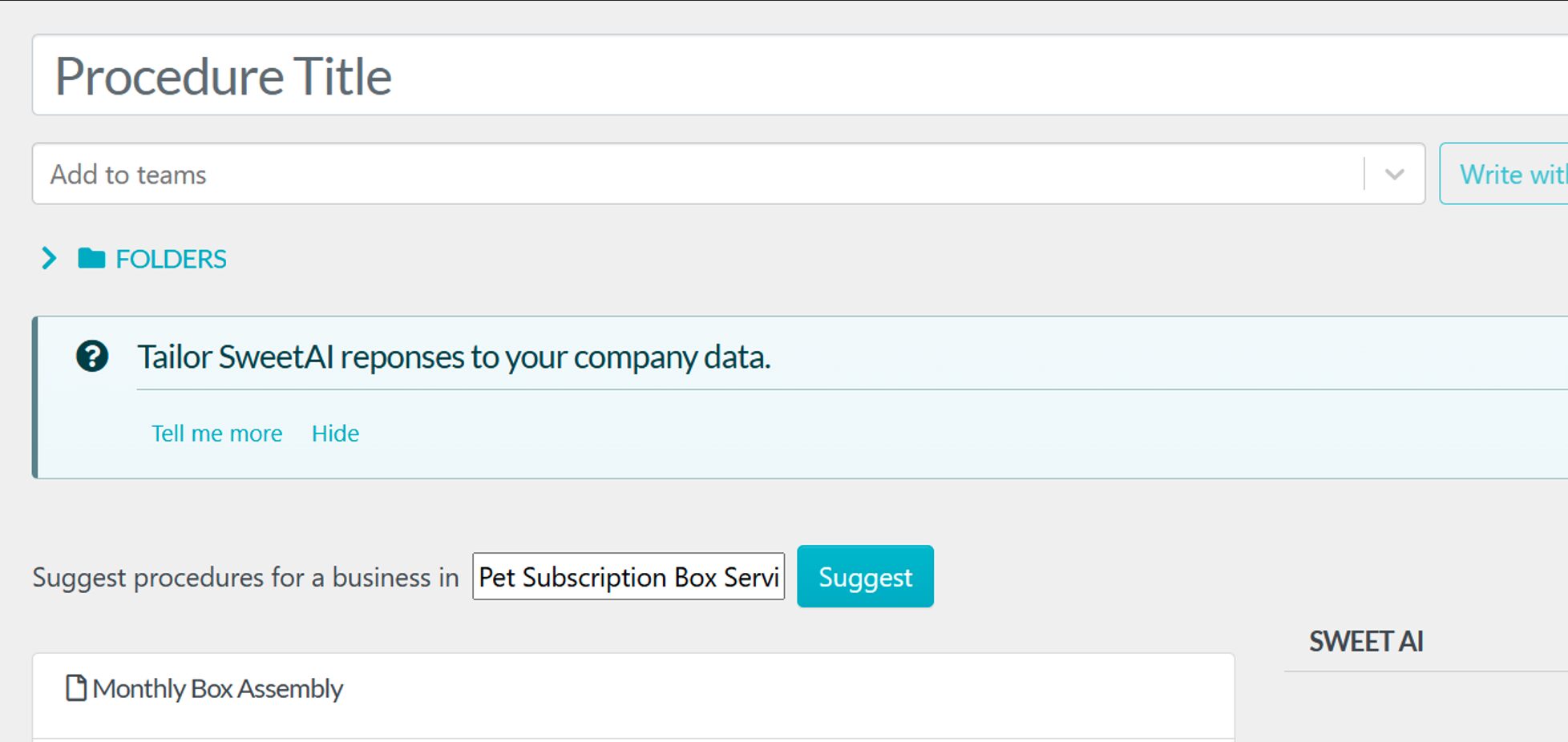
Task: Open the Monthly Box Assembly suggestion
Action: [x=218, y=689]
